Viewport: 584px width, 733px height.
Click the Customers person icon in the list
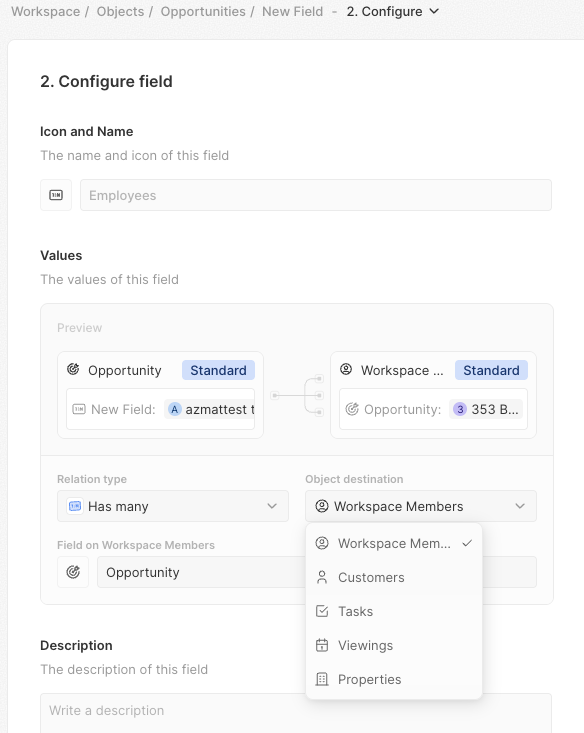322,577
